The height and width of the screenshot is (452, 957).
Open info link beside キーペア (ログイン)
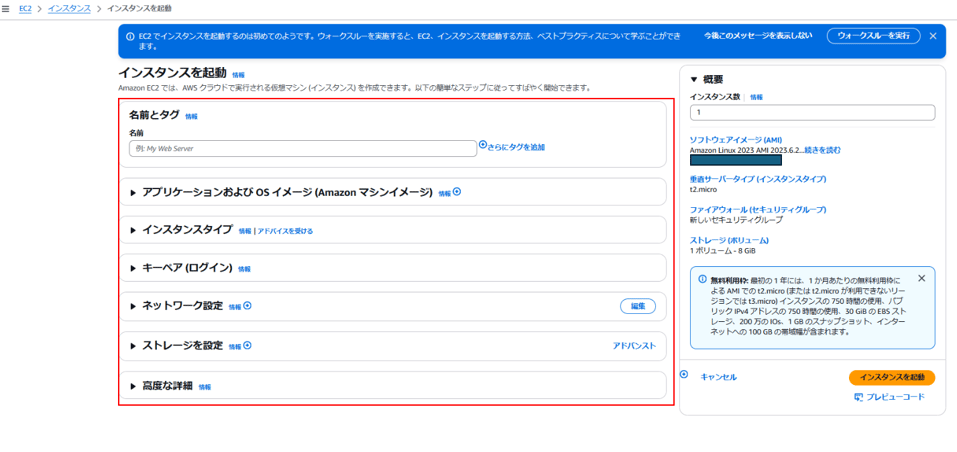[x=244, y=269]
